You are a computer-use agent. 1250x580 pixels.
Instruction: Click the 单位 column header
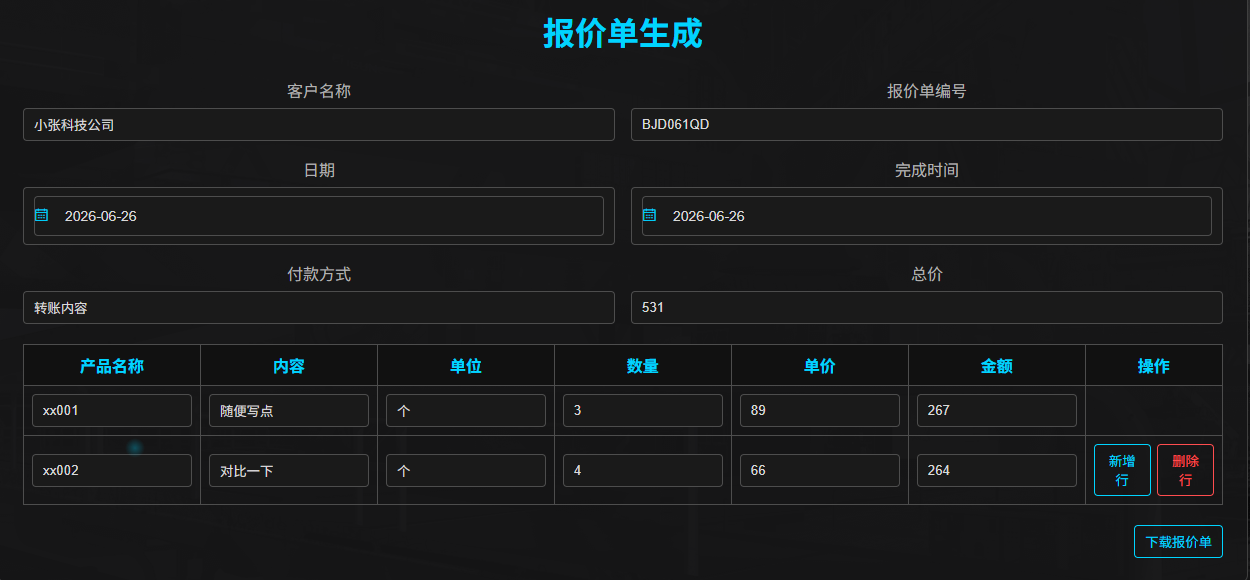[x=466, y=366]
